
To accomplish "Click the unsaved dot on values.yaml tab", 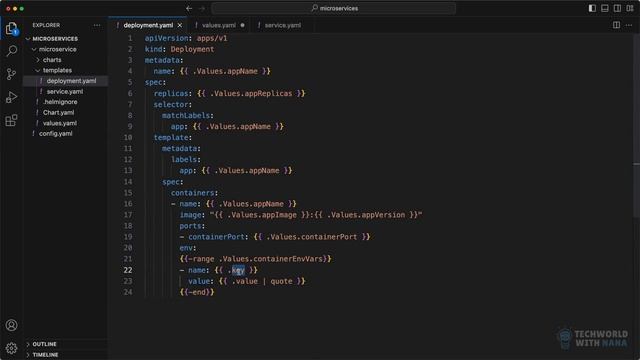I will pos(242,25).
